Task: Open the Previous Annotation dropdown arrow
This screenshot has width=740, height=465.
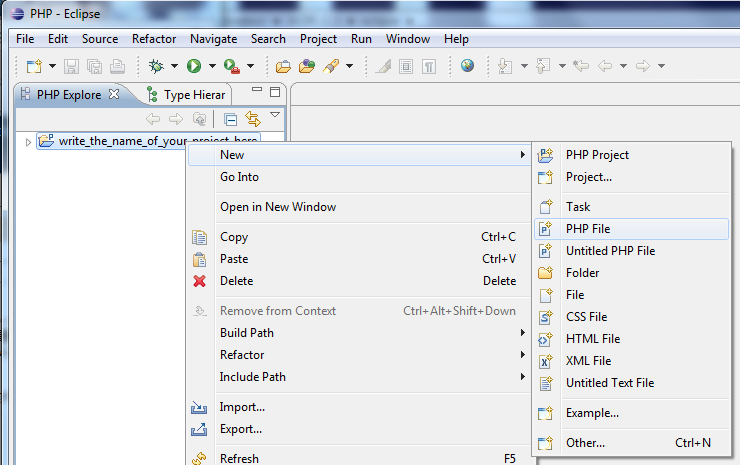Action: (562, 66)
